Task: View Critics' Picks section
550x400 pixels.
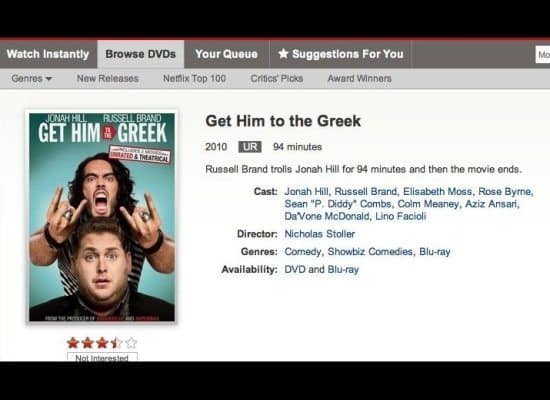Action: [x=277, y=78]
